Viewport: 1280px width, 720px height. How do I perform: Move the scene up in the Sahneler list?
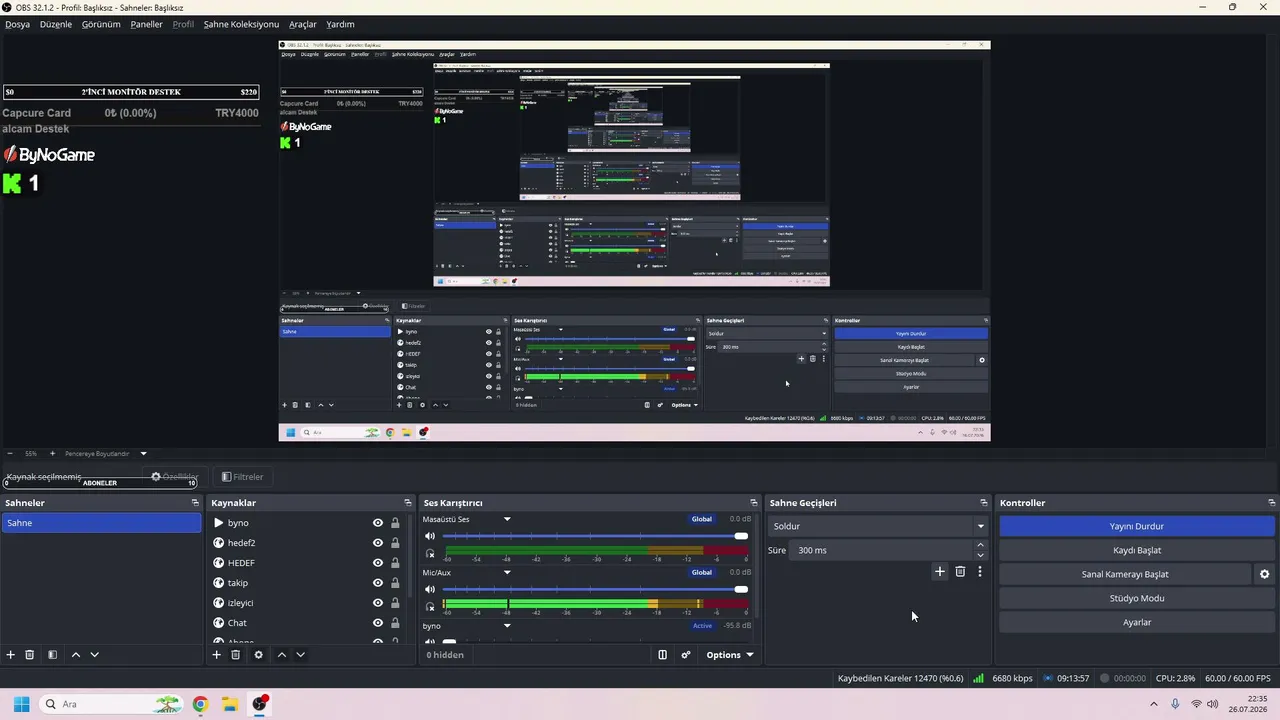click(x=75, y=655)
